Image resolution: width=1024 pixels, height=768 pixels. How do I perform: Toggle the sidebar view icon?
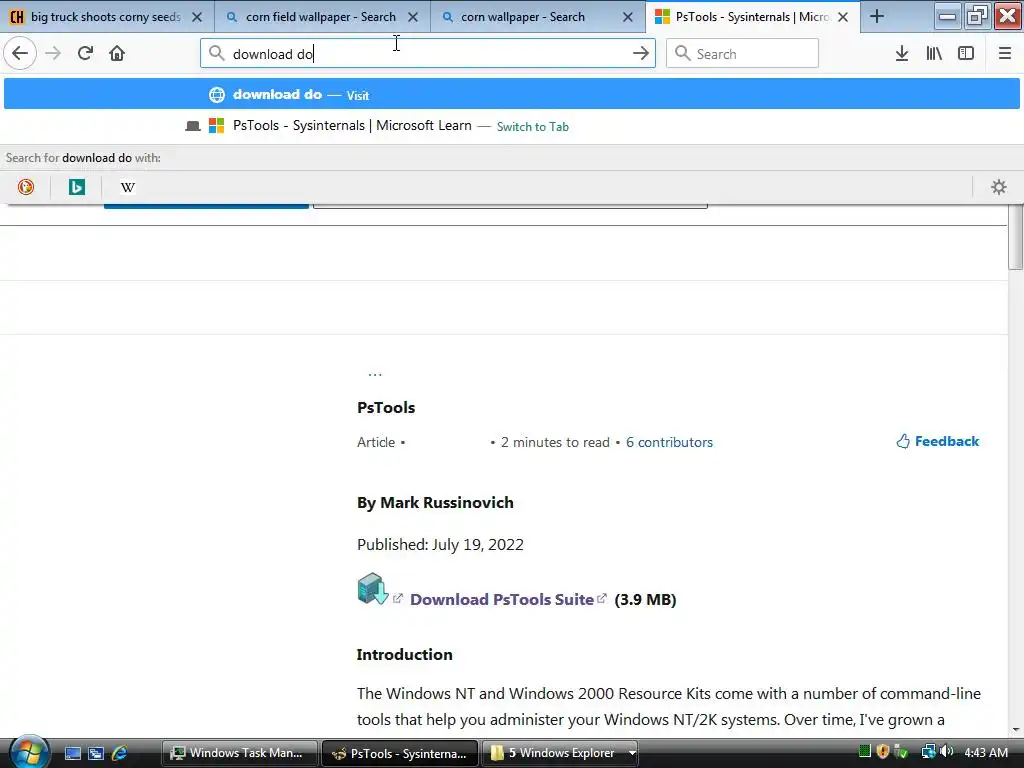(x=966, y=54)
